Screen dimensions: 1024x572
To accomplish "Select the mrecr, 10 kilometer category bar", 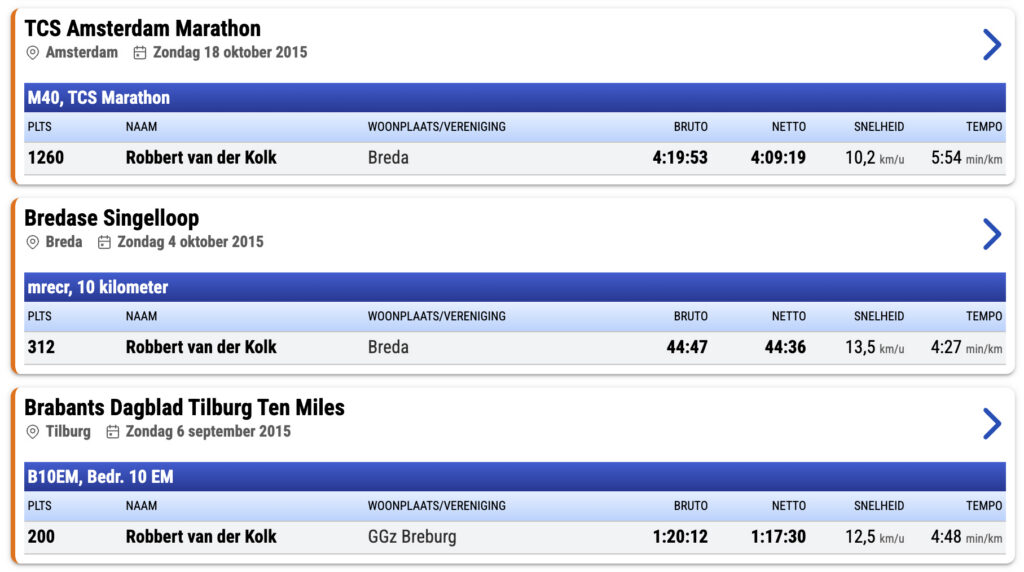I will click(515, 287).
